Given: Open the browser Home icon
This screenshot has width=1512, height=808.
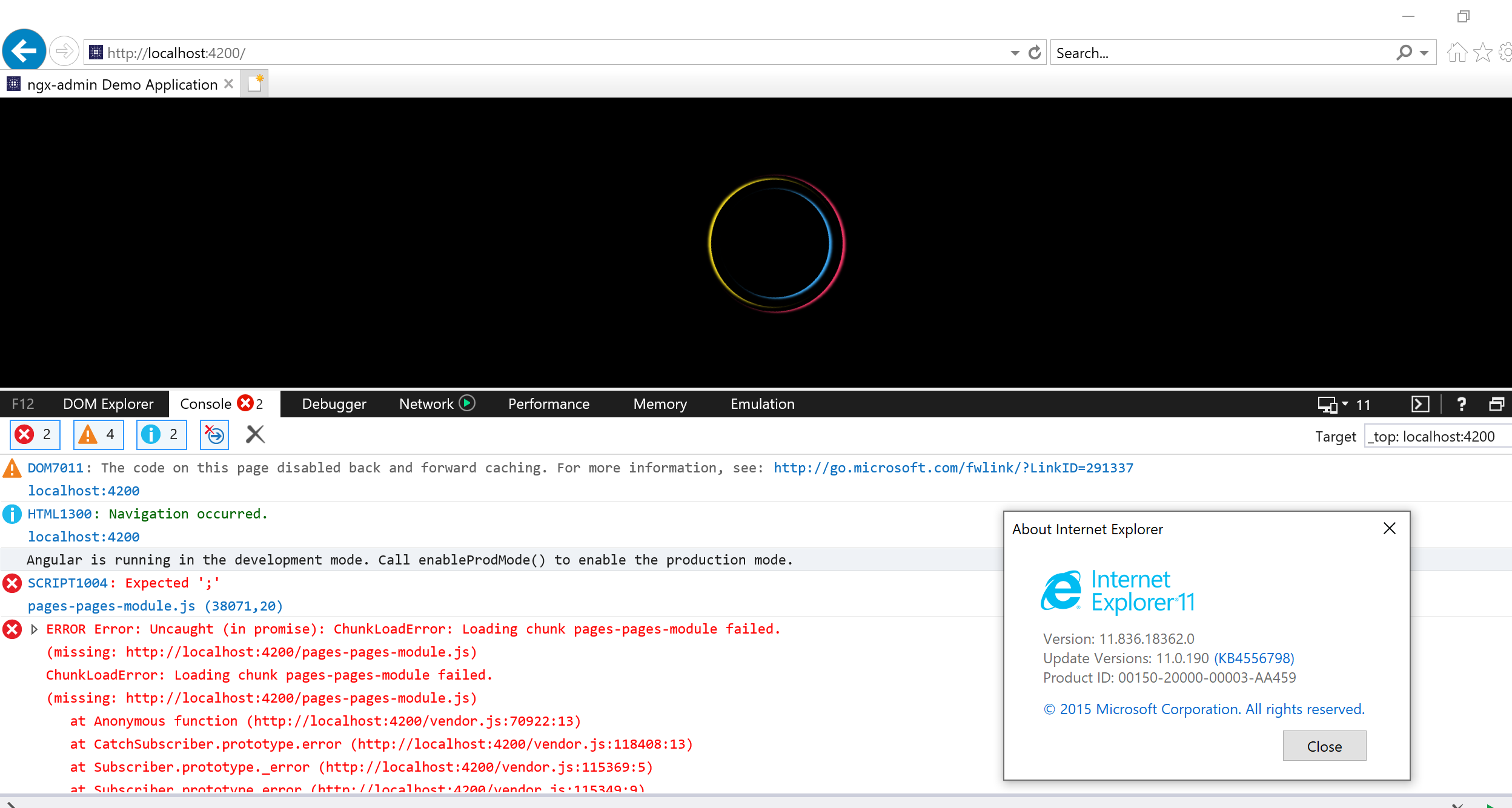Looking at the screenshot, I should [1457, 53].
